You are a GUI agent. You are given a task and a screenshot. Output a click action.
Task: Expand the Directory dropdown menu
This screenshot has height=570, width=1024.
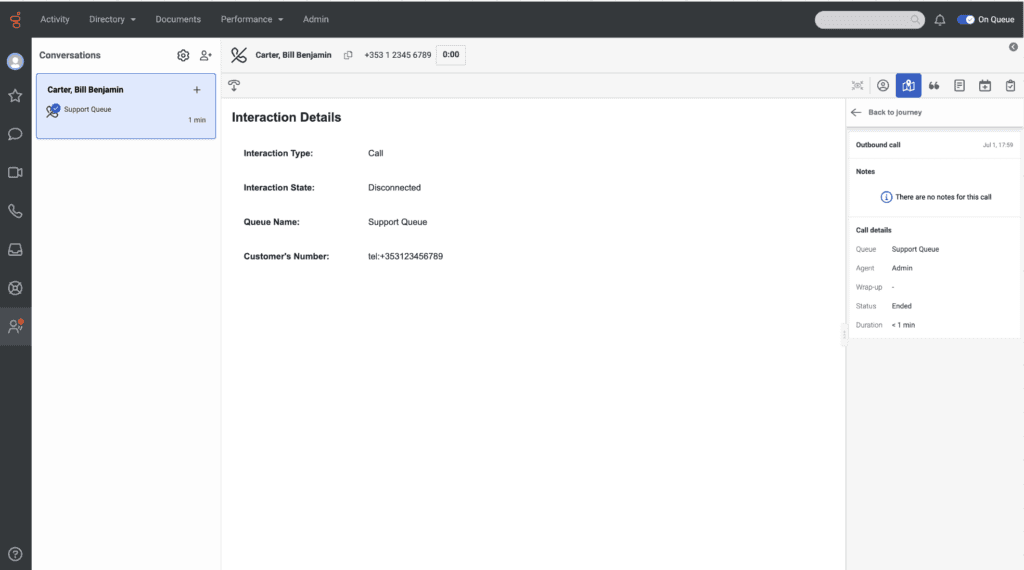click(x=112, y=19)
